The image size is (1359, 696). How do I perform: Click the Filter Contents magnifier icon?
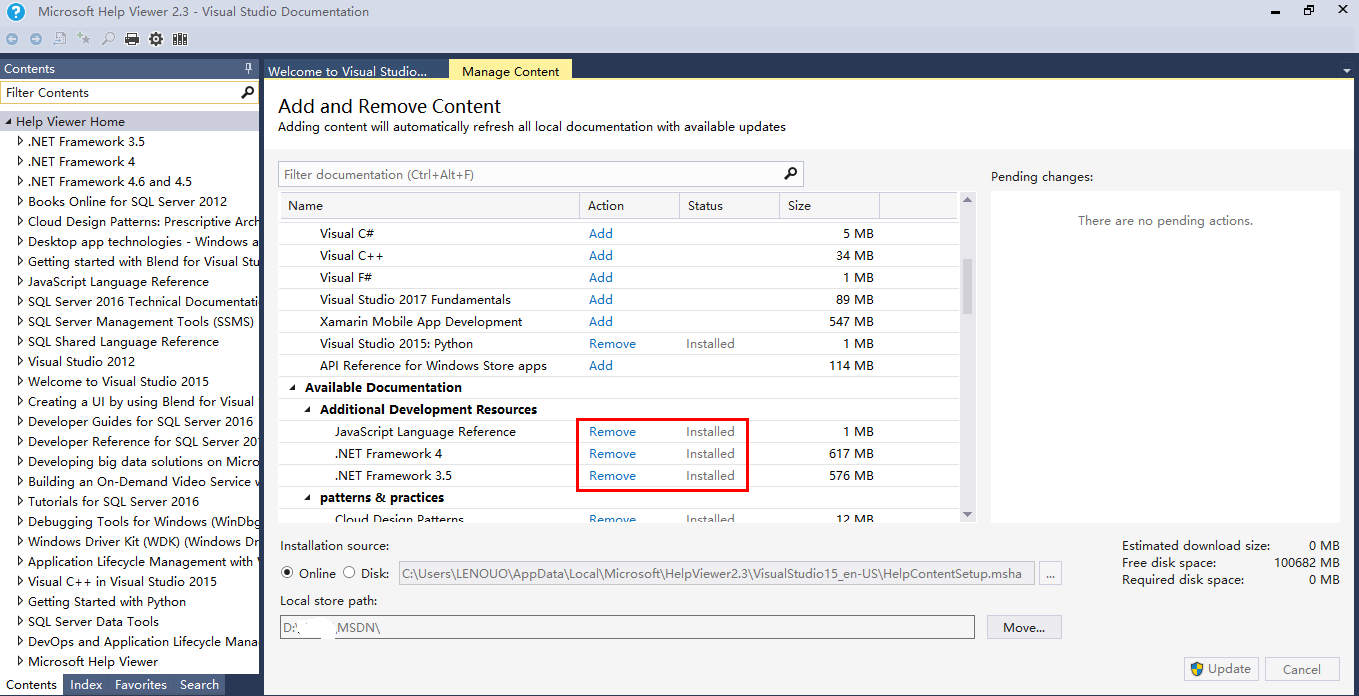[x=248, y=92]
